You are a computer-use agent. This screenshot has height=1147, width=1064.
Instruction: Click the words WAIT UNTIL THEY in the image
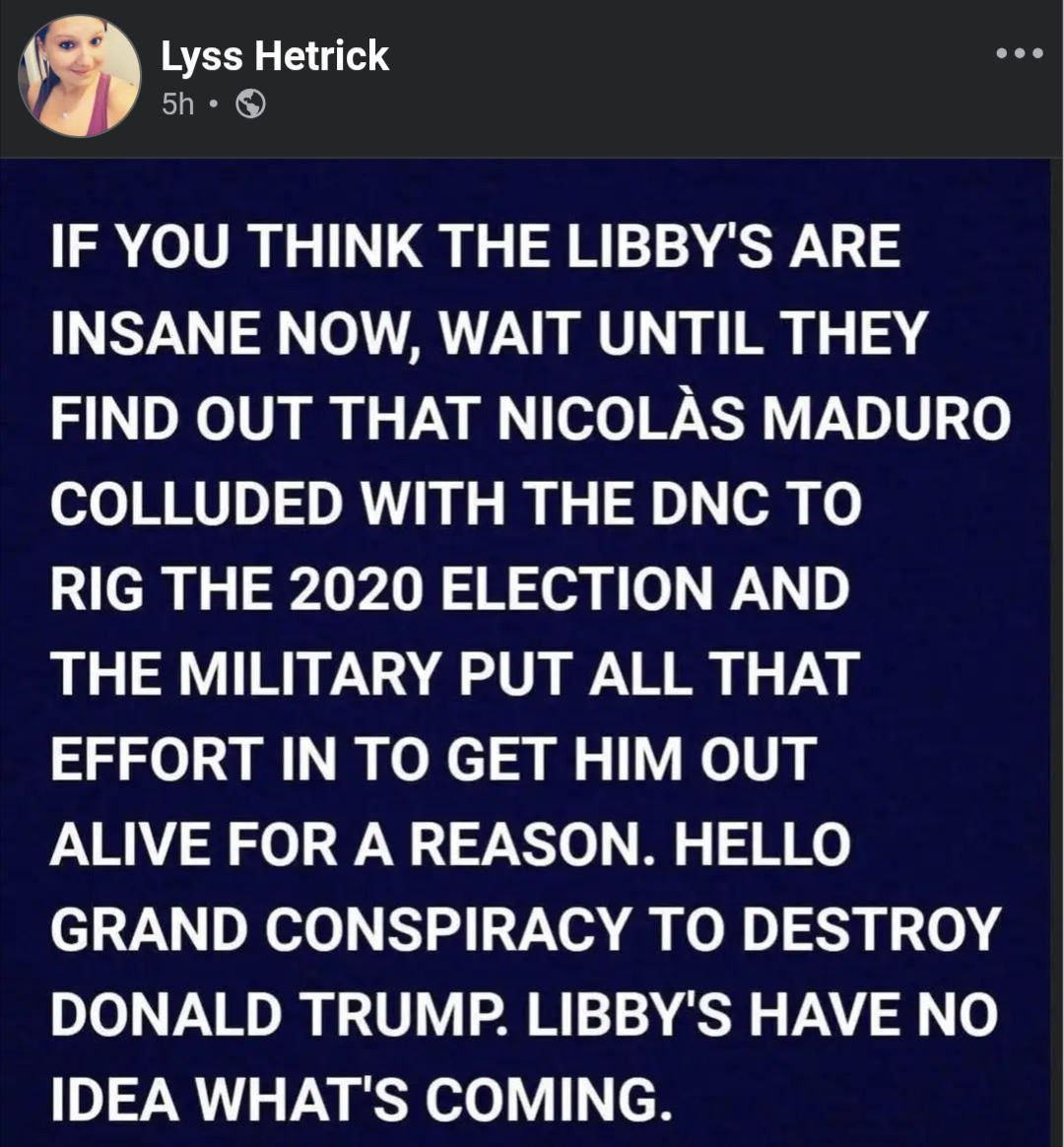point(683,333)
